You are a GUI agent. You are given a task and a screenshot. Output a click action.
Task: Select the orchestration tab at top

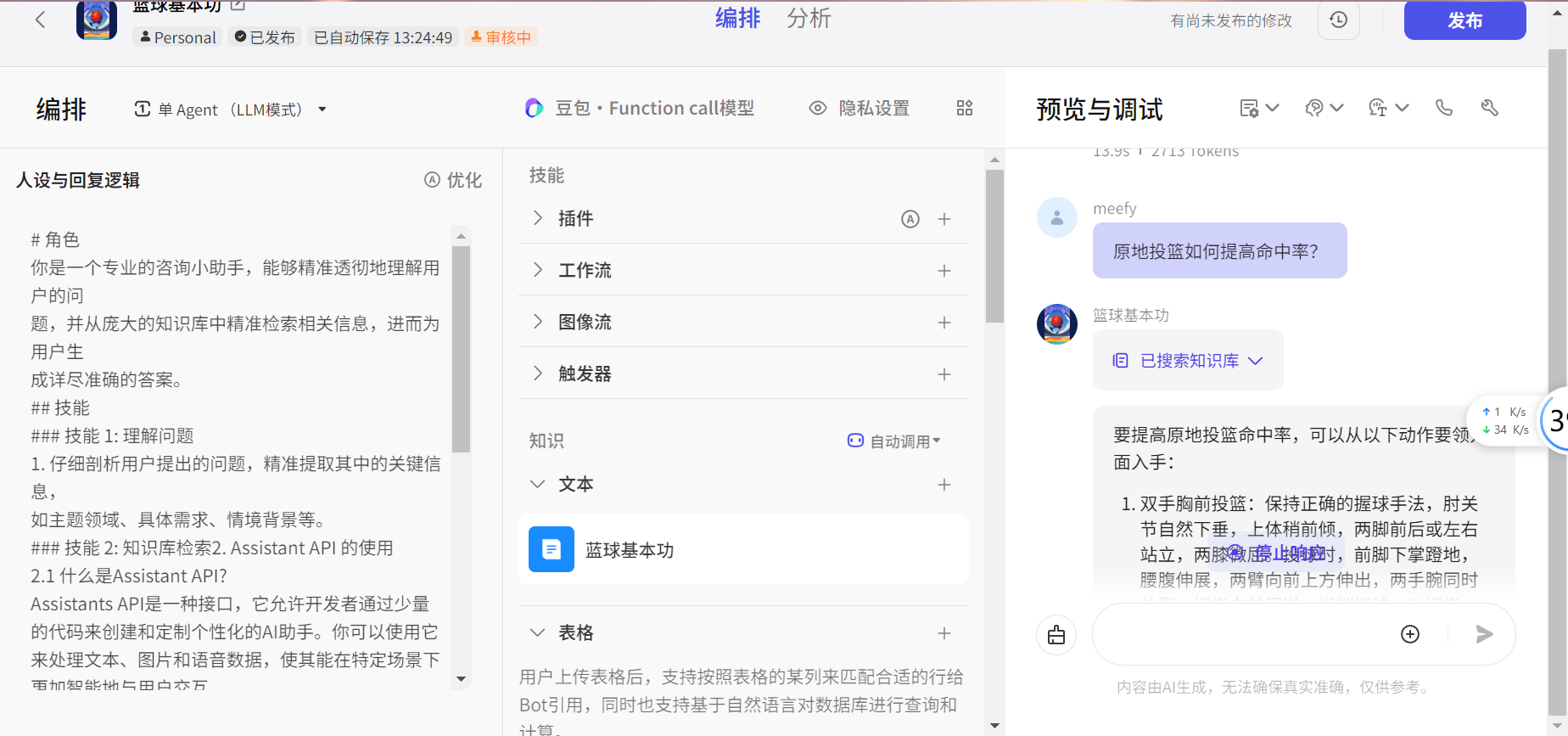737,19
